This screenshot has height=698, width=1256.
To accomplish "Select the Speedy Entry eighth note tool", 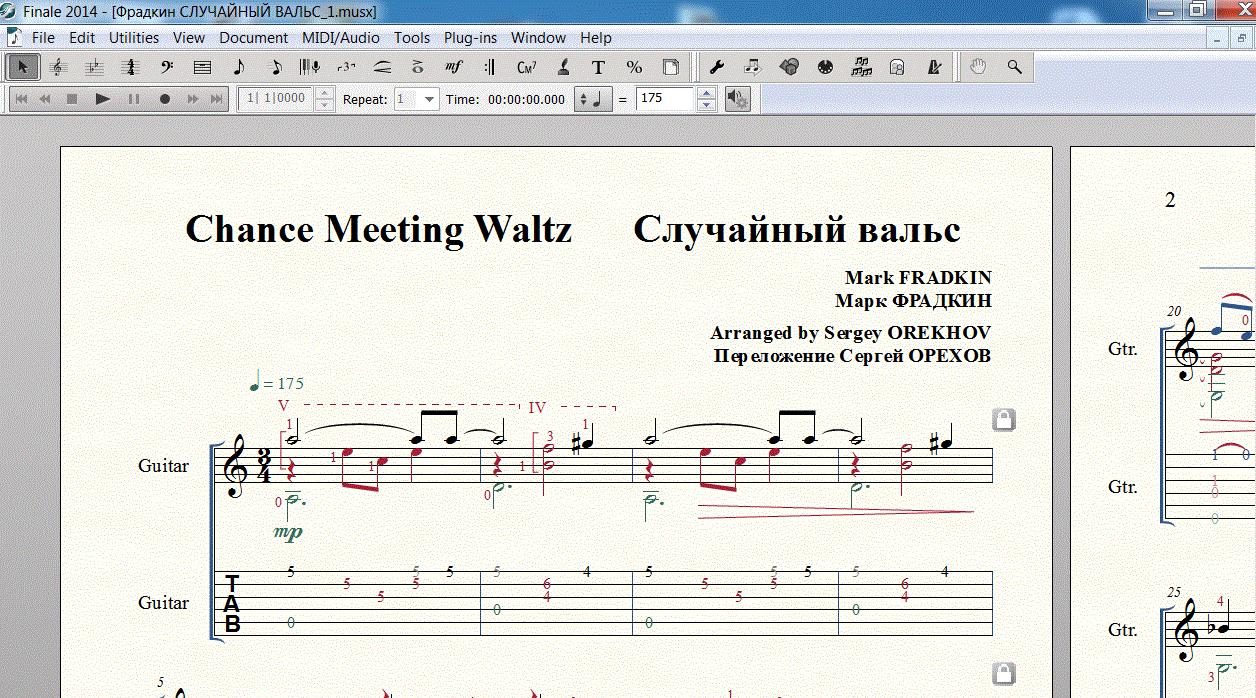I will pyautogui.click(x=276, y=67).
